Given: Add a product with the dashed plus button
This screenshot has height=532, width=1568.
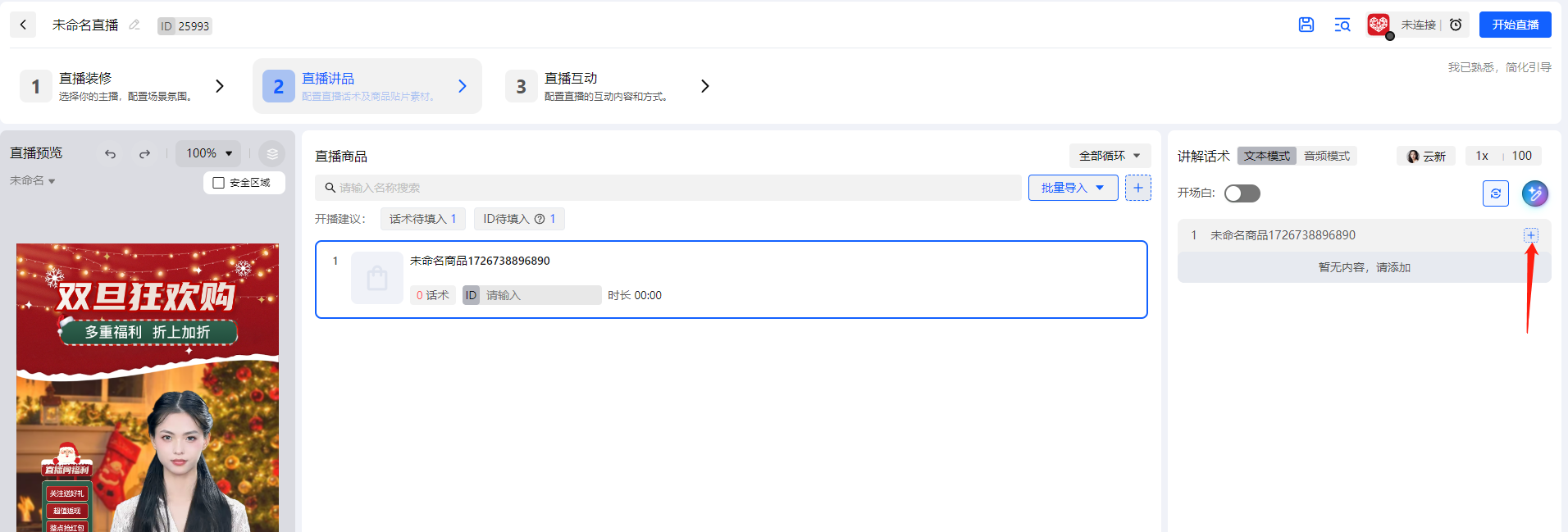Looking at the screenshot, I should [1138, 188].
